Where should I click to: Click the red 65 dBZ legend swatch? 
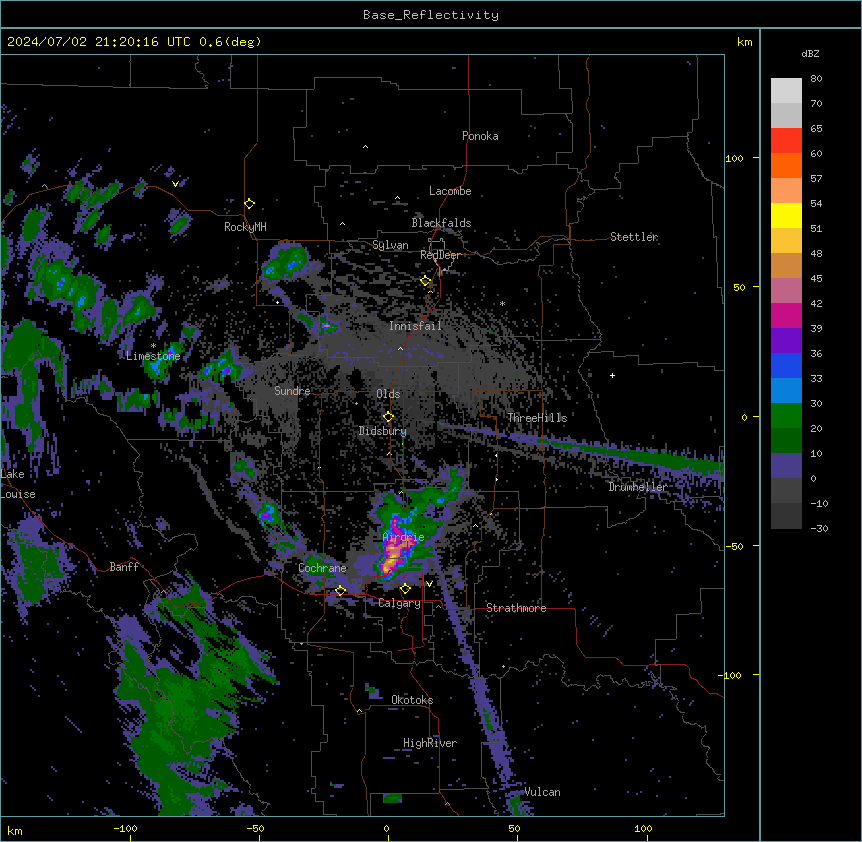click(786, 140)
